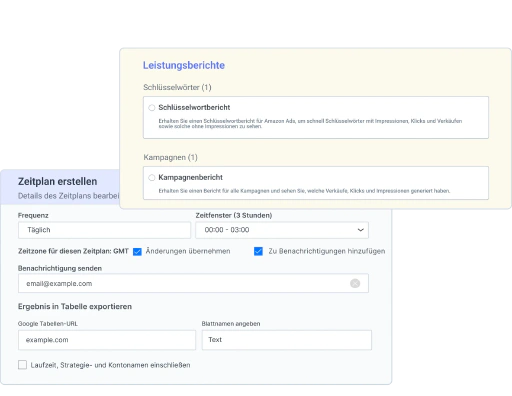The width and height of the screenshot is (512, 396).
Task: Click the Kampagnenbericht card title
Action: [x=191, y=177]
